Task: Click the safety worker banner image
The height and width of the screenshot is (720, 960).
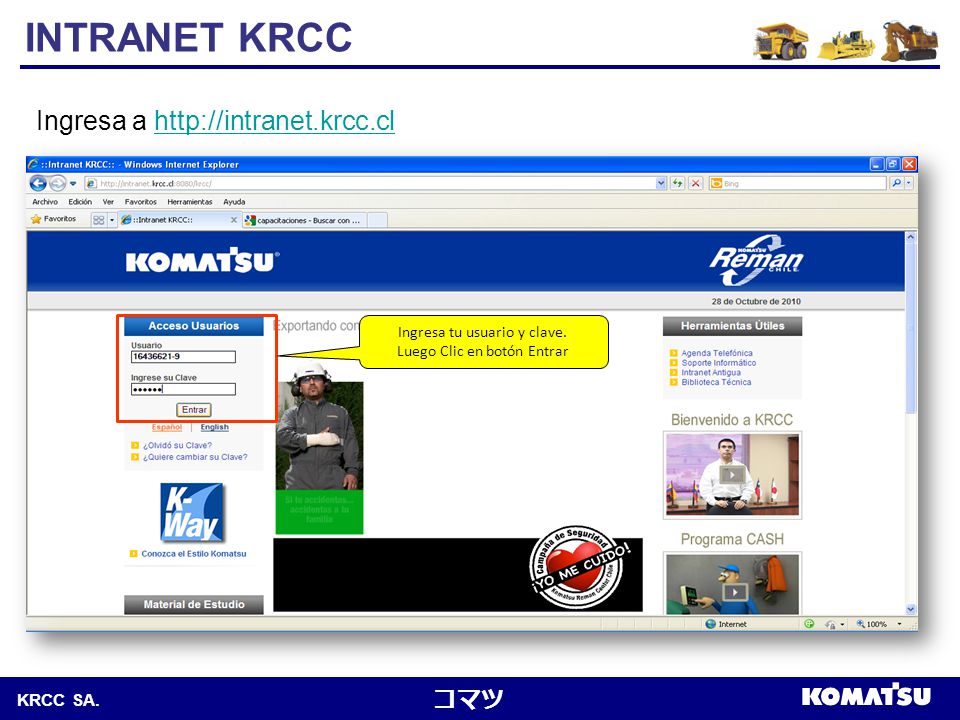Action: [319, 448]
